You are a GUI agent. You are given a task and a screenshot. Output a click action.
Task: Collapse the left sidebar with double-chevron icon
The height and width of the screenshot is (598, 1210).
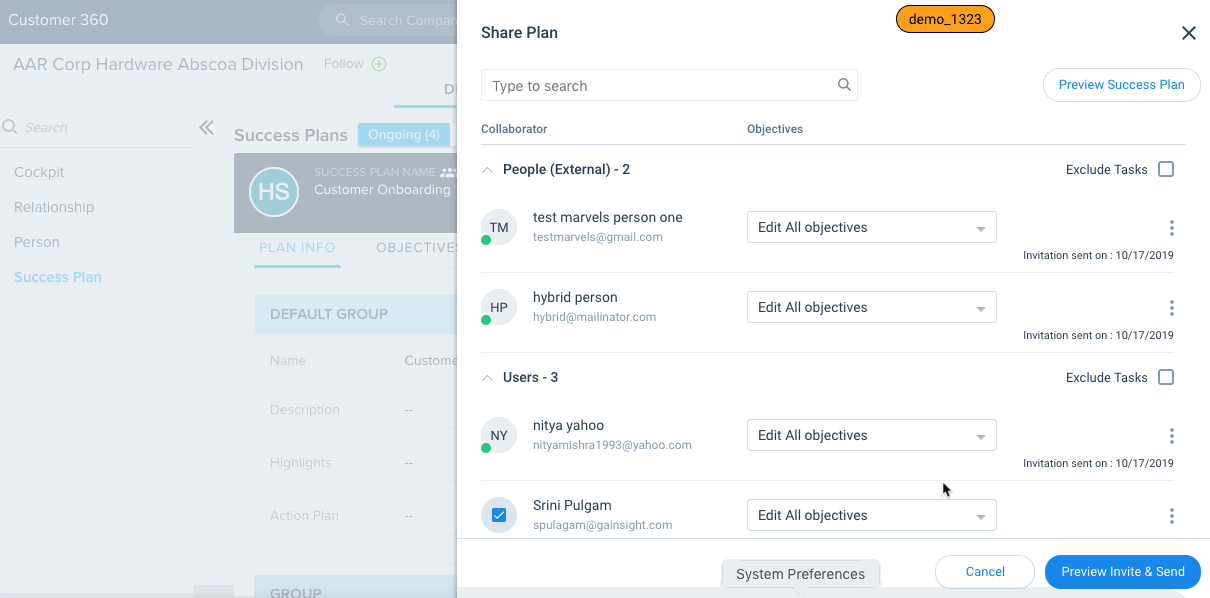206,127
